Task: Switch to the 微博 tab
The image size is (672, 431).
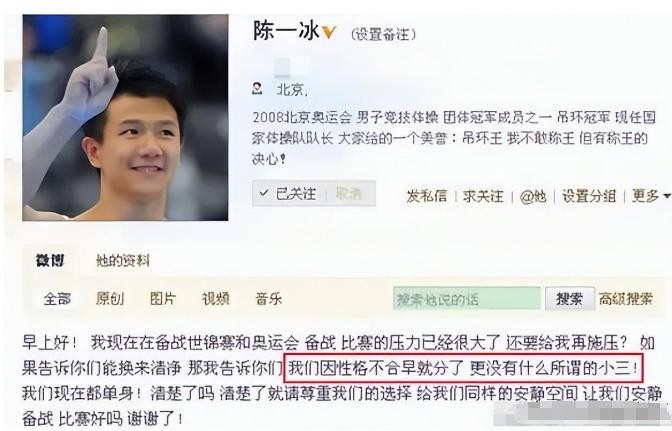Action: pyautogui.click(x=50, y=260)
